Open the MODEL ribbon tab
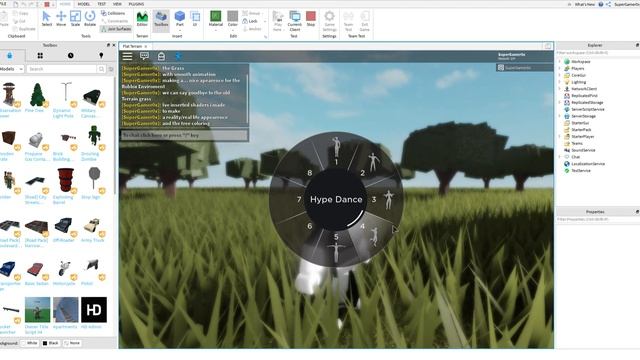Screen dimensions: 640x360 [x=84, y=4]
